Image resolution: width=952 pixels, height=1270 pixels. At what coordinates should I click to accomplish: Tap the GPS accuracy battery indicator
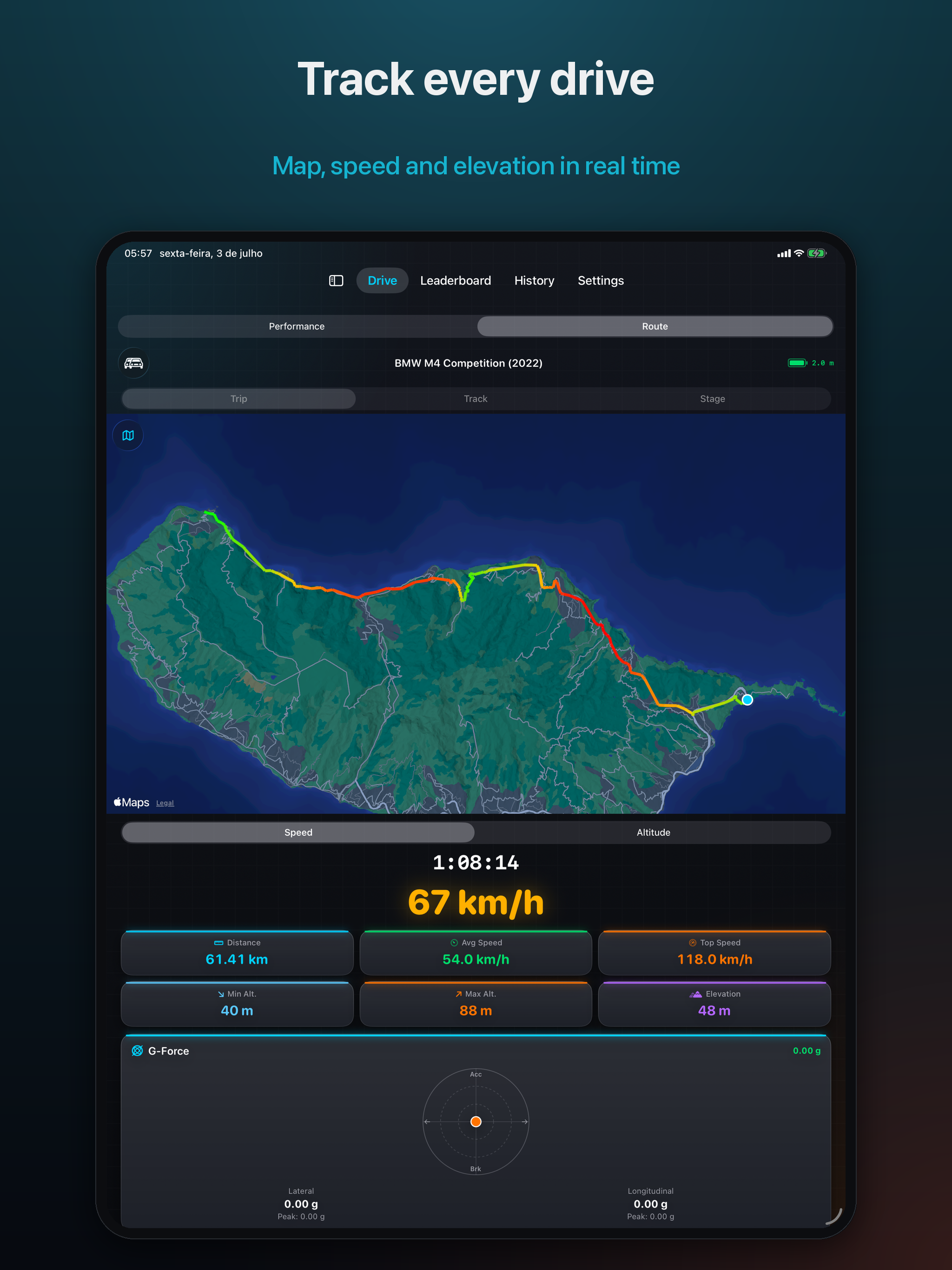[798, 363]
